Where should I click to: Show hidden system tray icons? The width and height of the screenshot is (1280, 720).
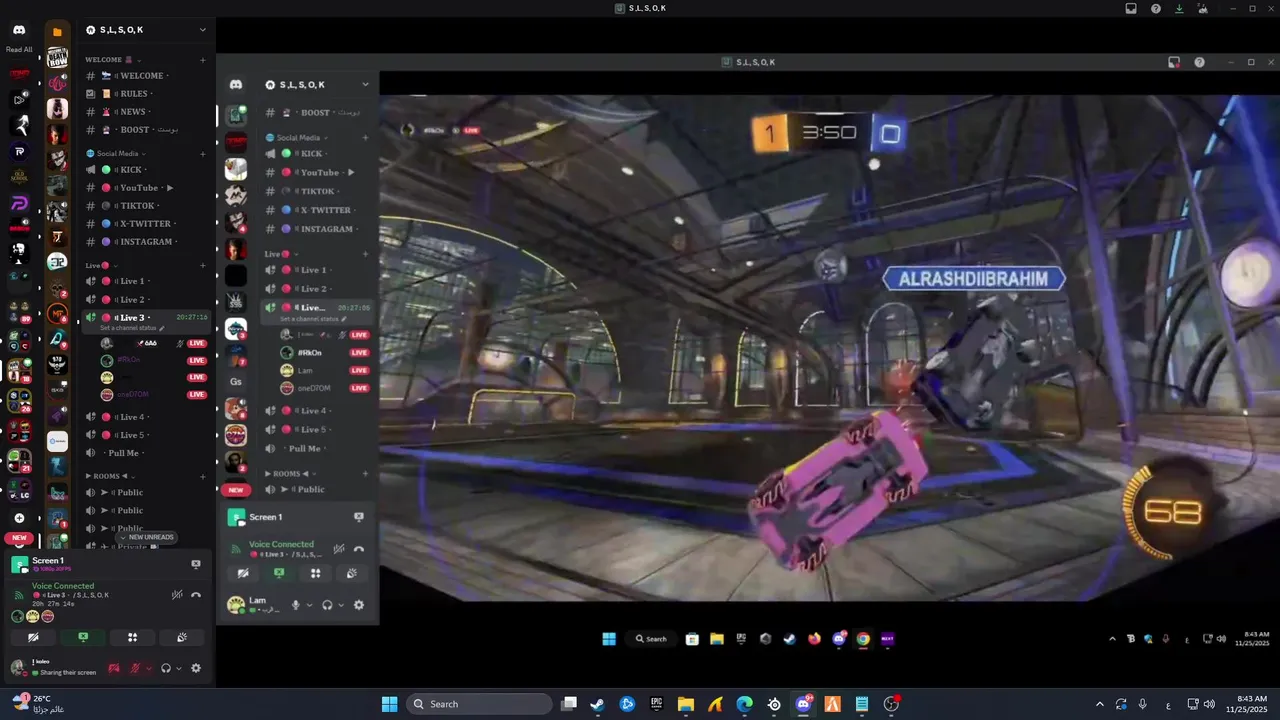click(1100, 704)
